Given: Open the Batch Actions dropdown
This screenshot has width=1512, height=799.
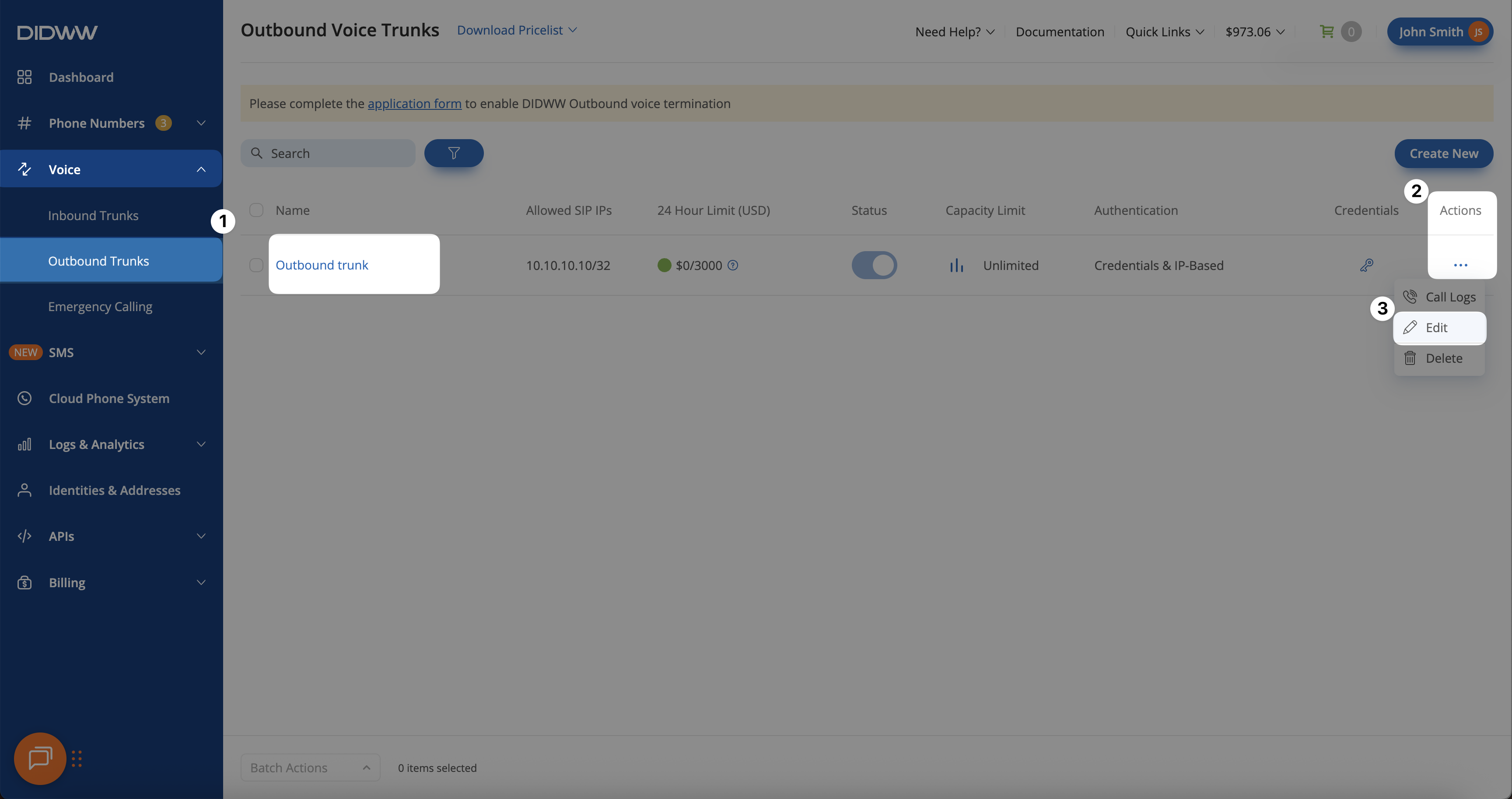Looking at the screenshot, I should point(310,767).
